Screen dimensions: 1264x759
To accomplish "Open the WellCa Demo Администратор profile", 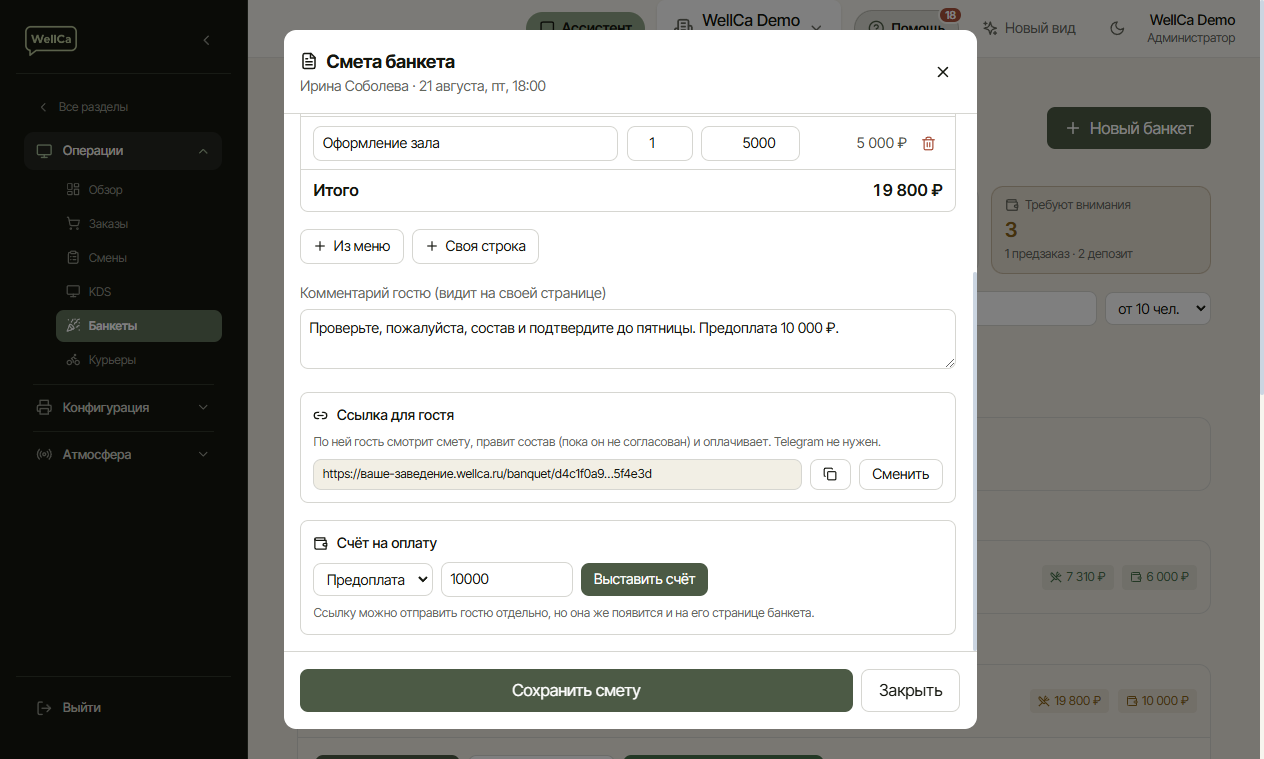I will pyautogui.click(x=1192, y=28).
